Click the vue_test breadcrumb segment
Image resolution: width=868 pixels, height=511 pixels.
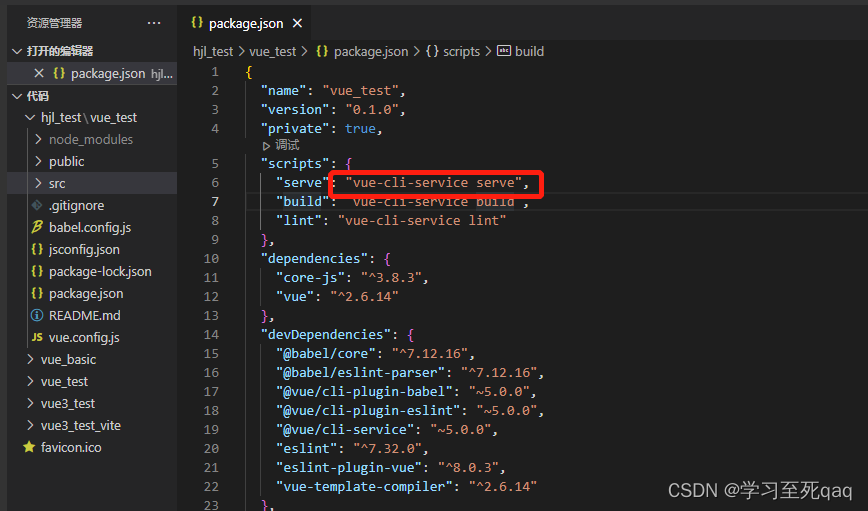click(273, 51)
